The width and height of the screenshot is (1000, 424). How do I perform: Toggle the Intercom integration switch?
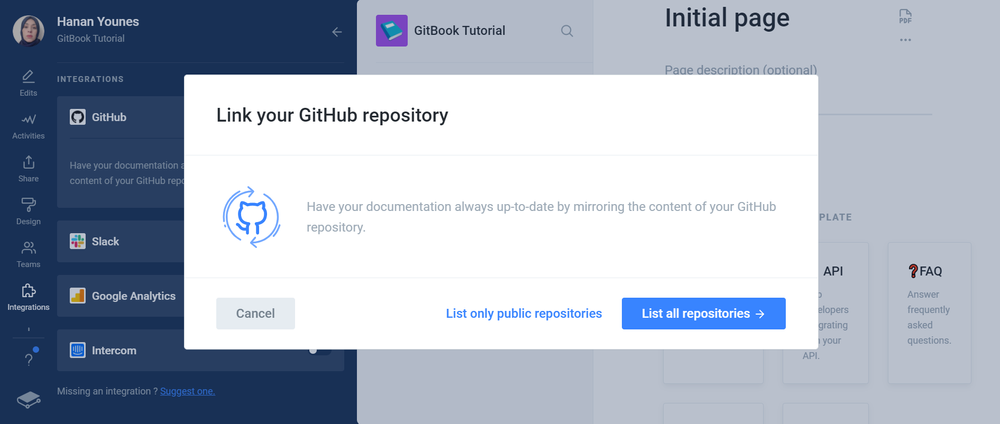pos(319,351)
